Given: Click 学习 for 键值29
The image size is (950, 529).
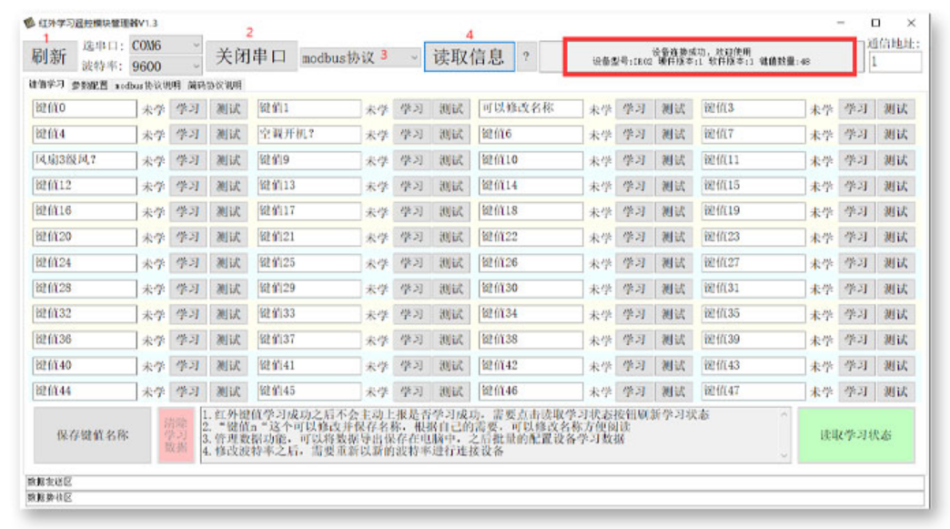Looking at the screenshot, I should point(411,289).
